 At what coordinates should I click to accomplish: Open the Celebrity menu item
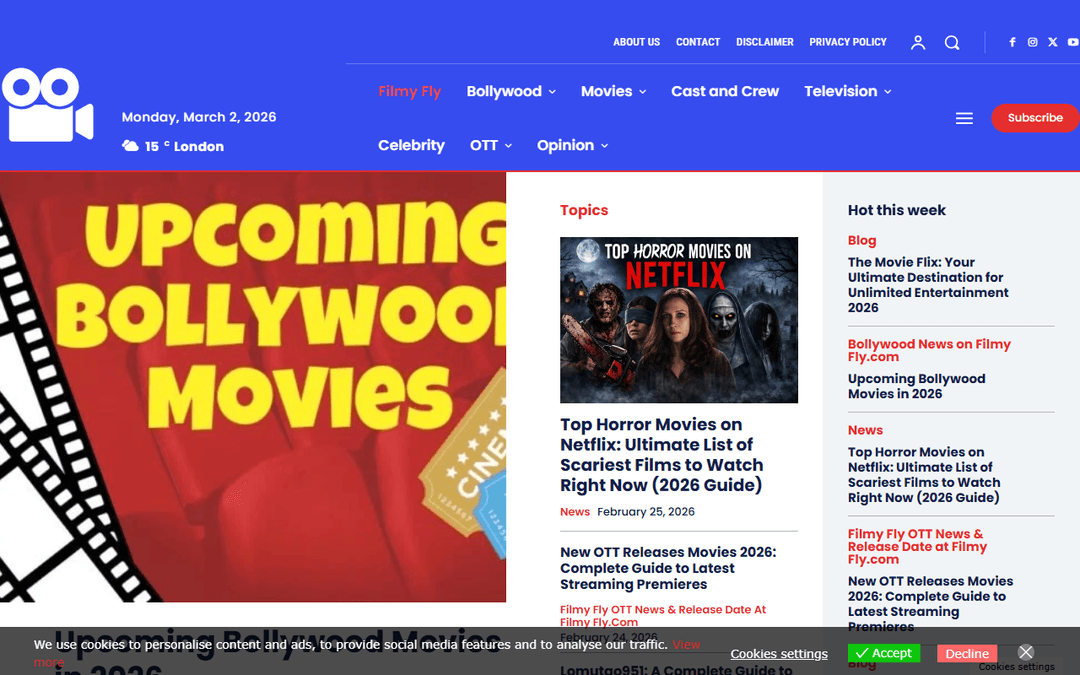pyautogui.click(x=411, y=145)
